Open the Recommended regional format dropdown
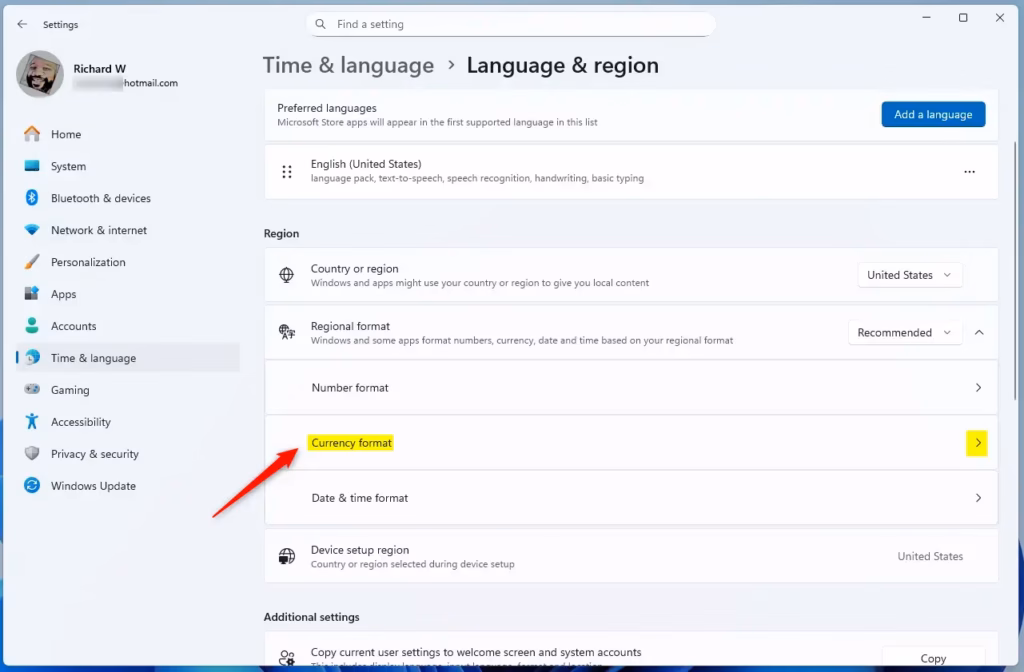The height and width of the screenshot is (672, 1024). tap(904, 332)
